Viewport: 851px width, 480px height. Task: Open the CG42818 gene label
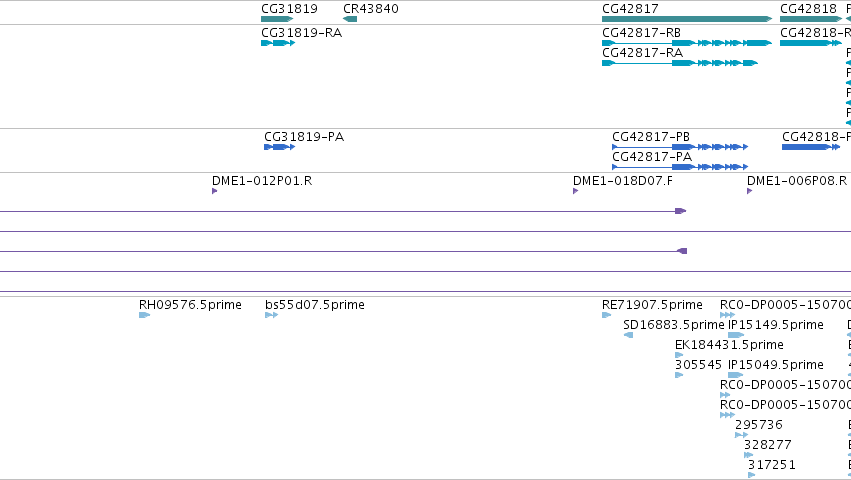point(808,9)
